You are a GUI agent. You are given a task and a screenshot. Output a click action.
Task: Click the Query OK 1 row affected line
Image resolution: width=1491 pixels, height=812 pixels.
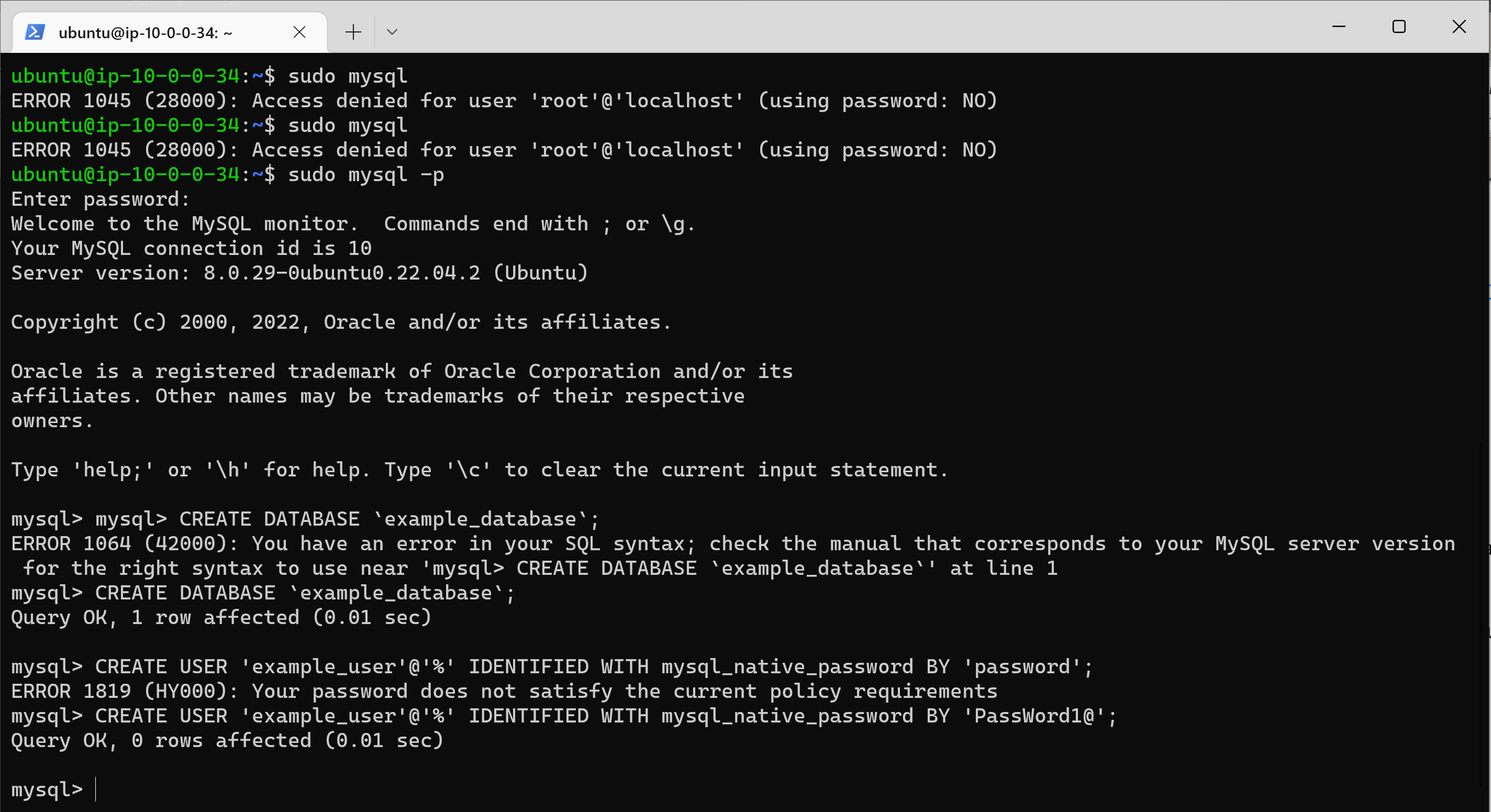[x=220, y=616]
